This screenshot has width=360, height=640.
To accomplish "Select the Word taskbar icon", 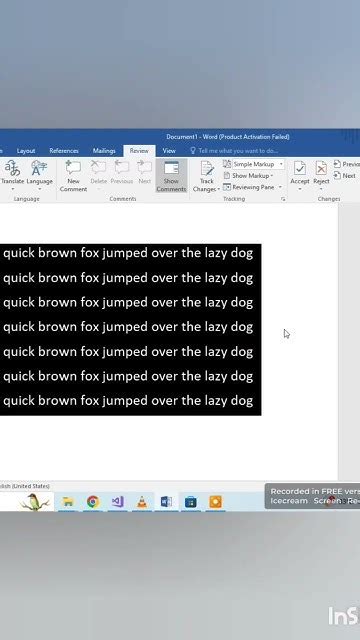I will (166, 502).
